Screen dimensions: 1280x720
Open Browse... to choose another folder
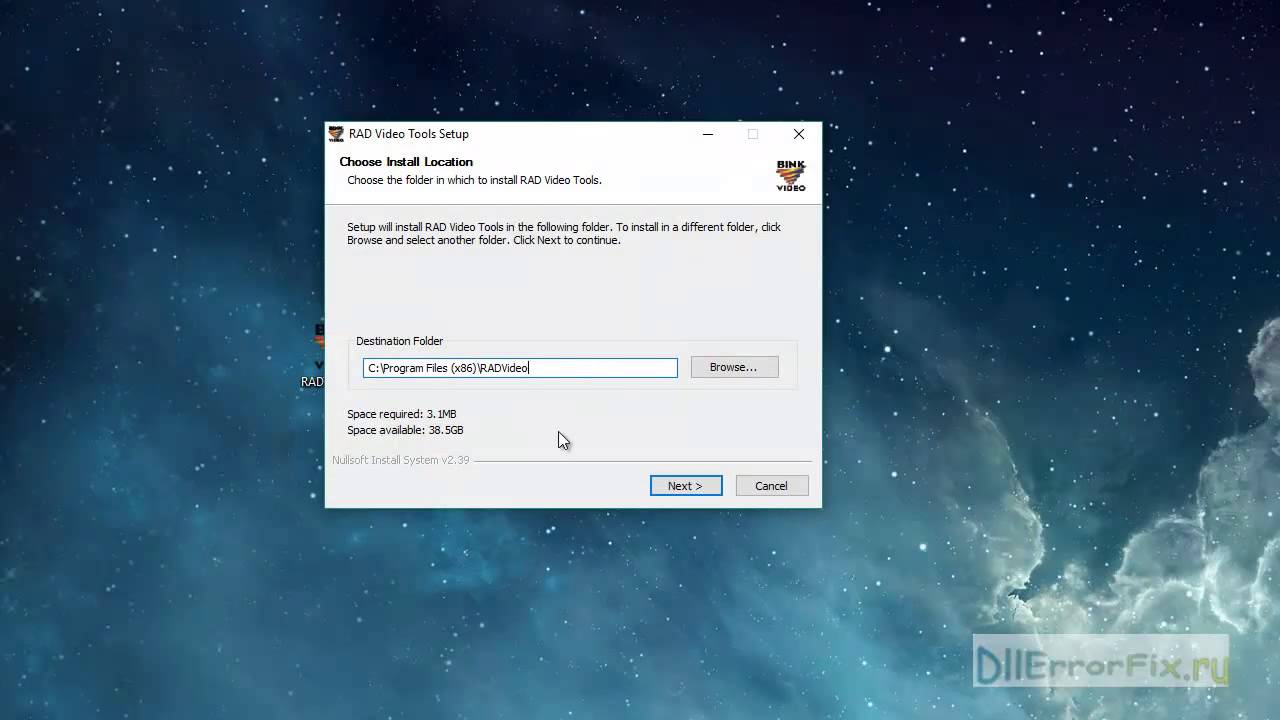coord(733,367)
